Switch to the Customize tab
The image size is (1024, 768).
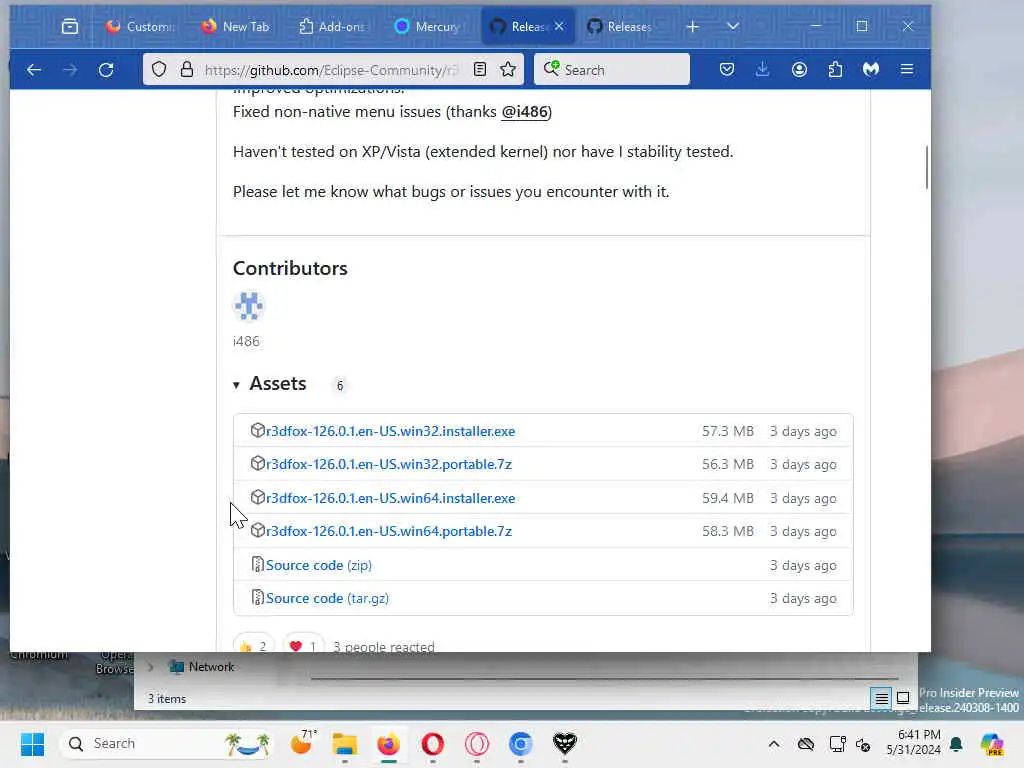tap(141, 26)
